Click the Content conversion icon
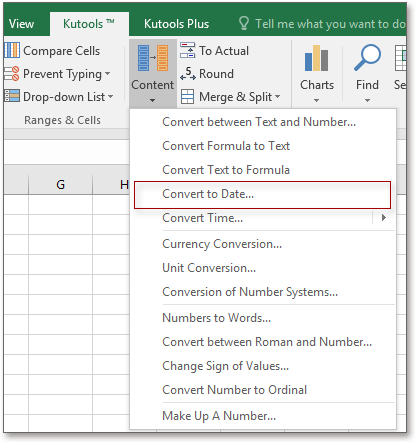416x443 pixels. click(153, 58)
